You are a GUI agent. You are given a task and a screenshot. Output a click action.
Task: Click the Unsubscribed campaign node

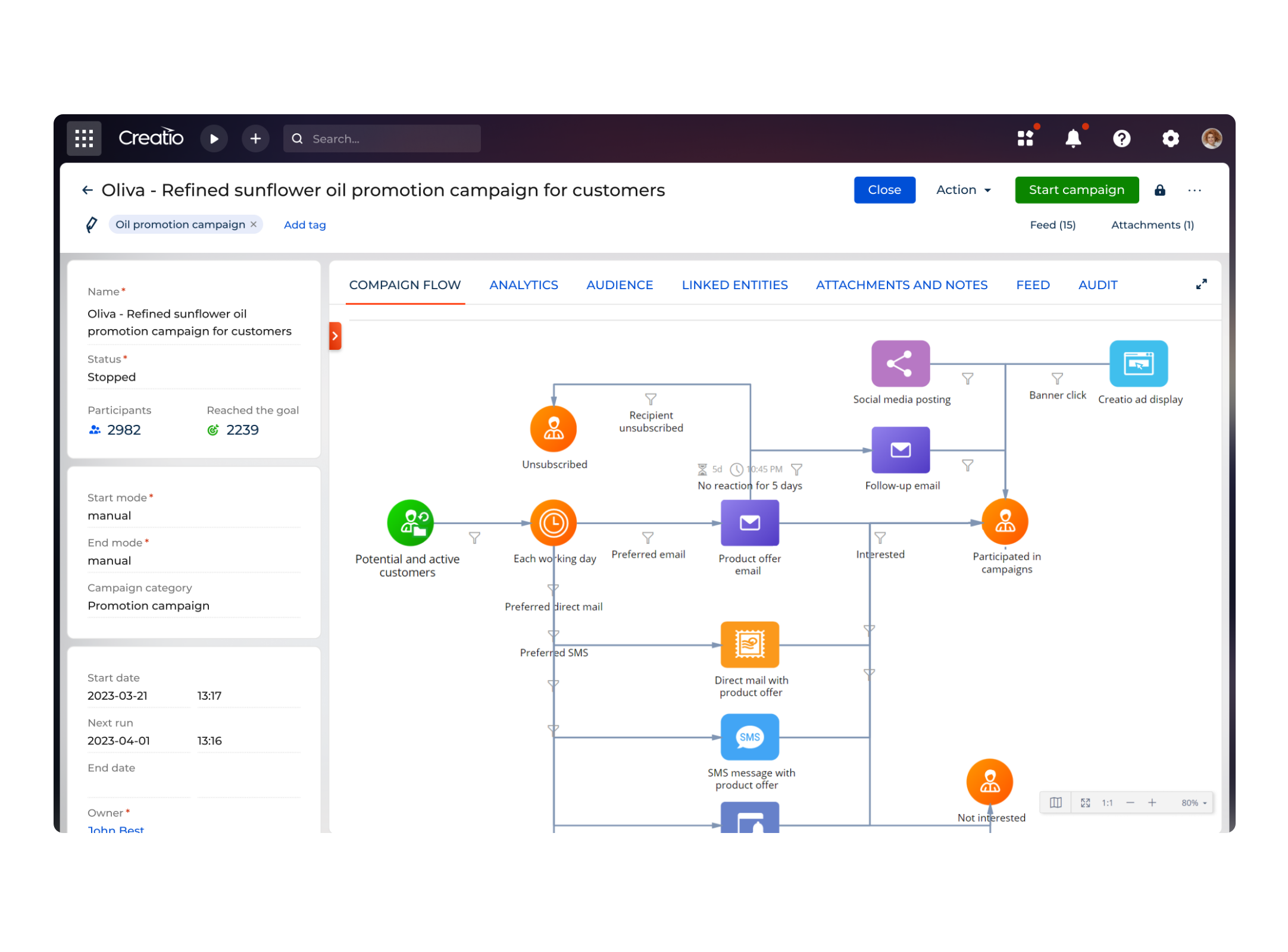(x=554, y=428)
